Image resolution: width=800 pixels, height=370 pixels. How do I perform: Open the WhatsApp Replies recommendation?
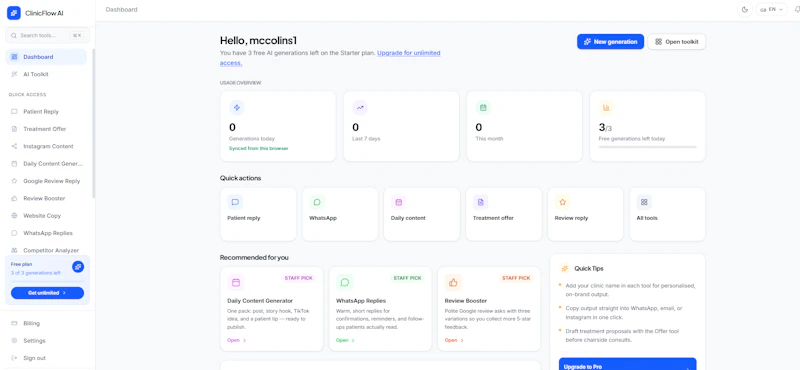click(381, 309)
